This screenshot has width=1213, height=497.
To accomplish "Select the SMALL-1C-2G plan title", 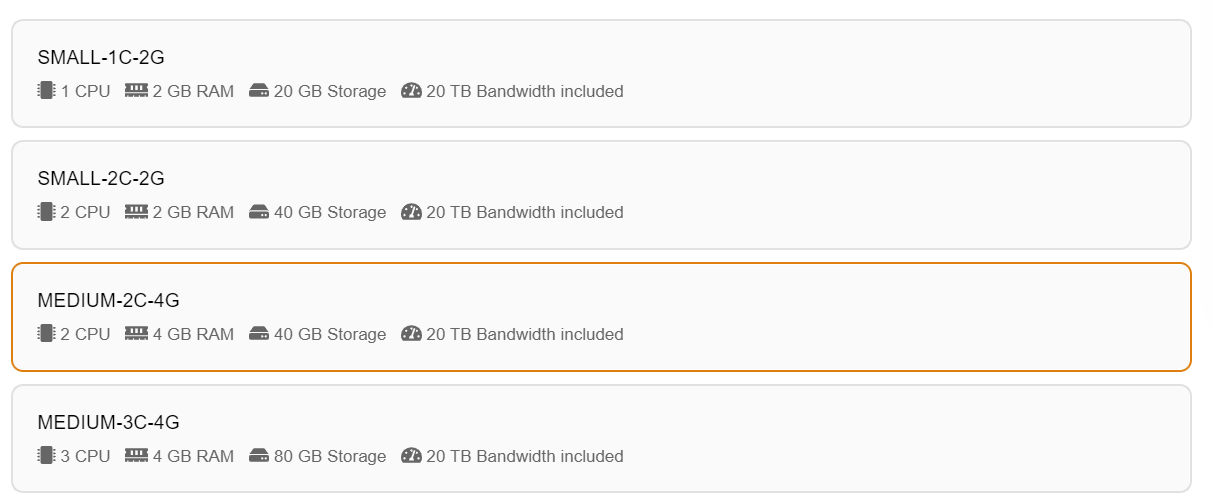I will point(101,57).
